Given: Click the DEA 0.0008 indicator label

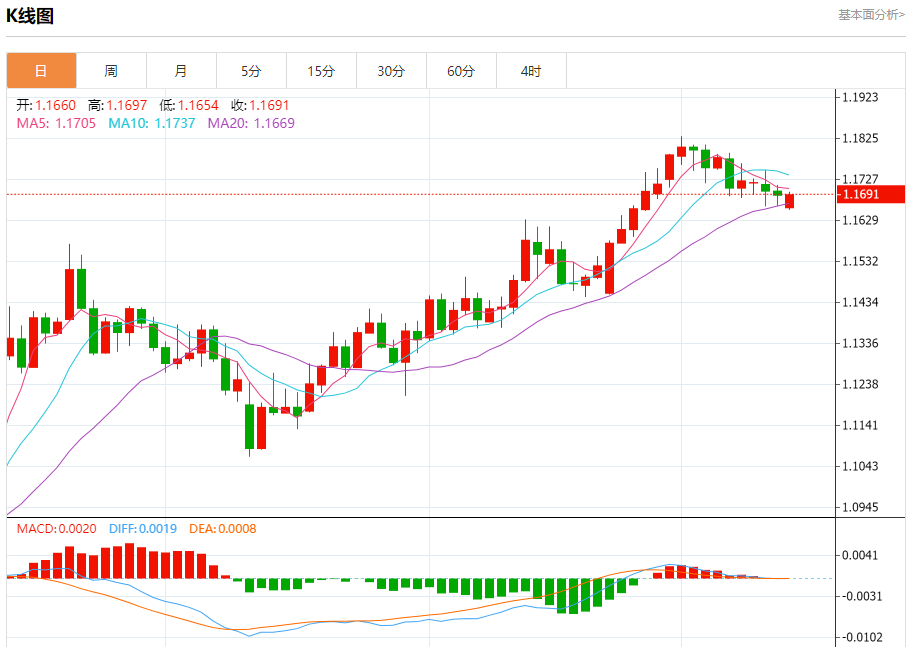Looking at the screenshot, I should 223,529.
